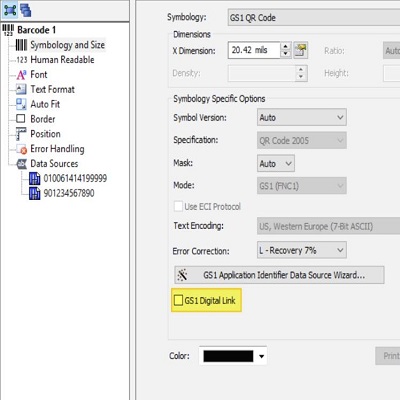
Task: Open the Error Handling icon entry
Action: click(x=22, y=149)
